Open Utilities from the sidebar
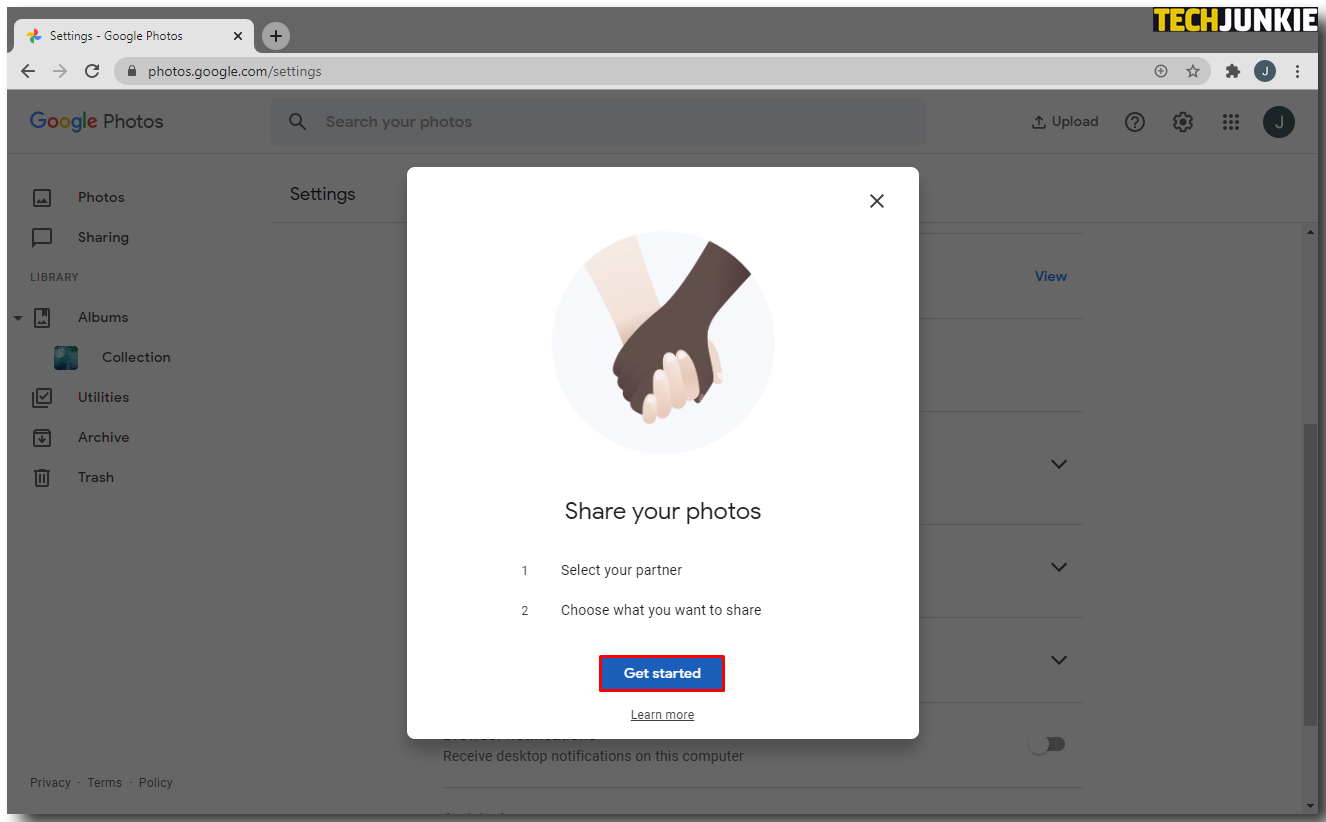 [103, 397]
